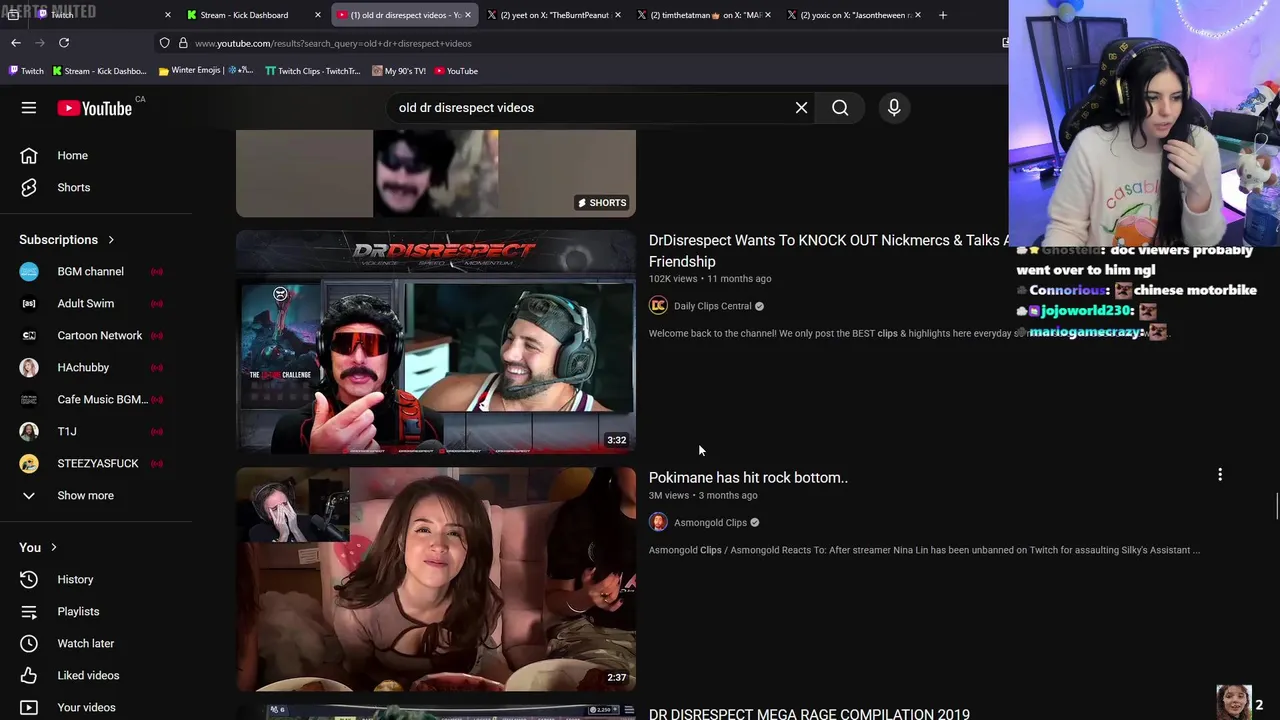Play the Pokimane video thumbnail
This screenshot has height=720, width=1280.
coord(436,579)
